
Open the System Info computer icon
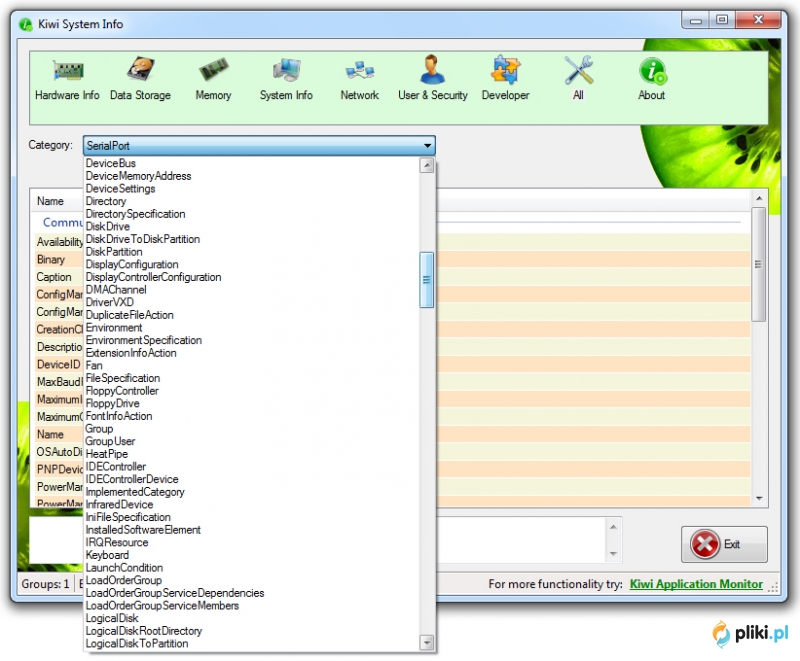pyautogui.click(x=286, y=70)
